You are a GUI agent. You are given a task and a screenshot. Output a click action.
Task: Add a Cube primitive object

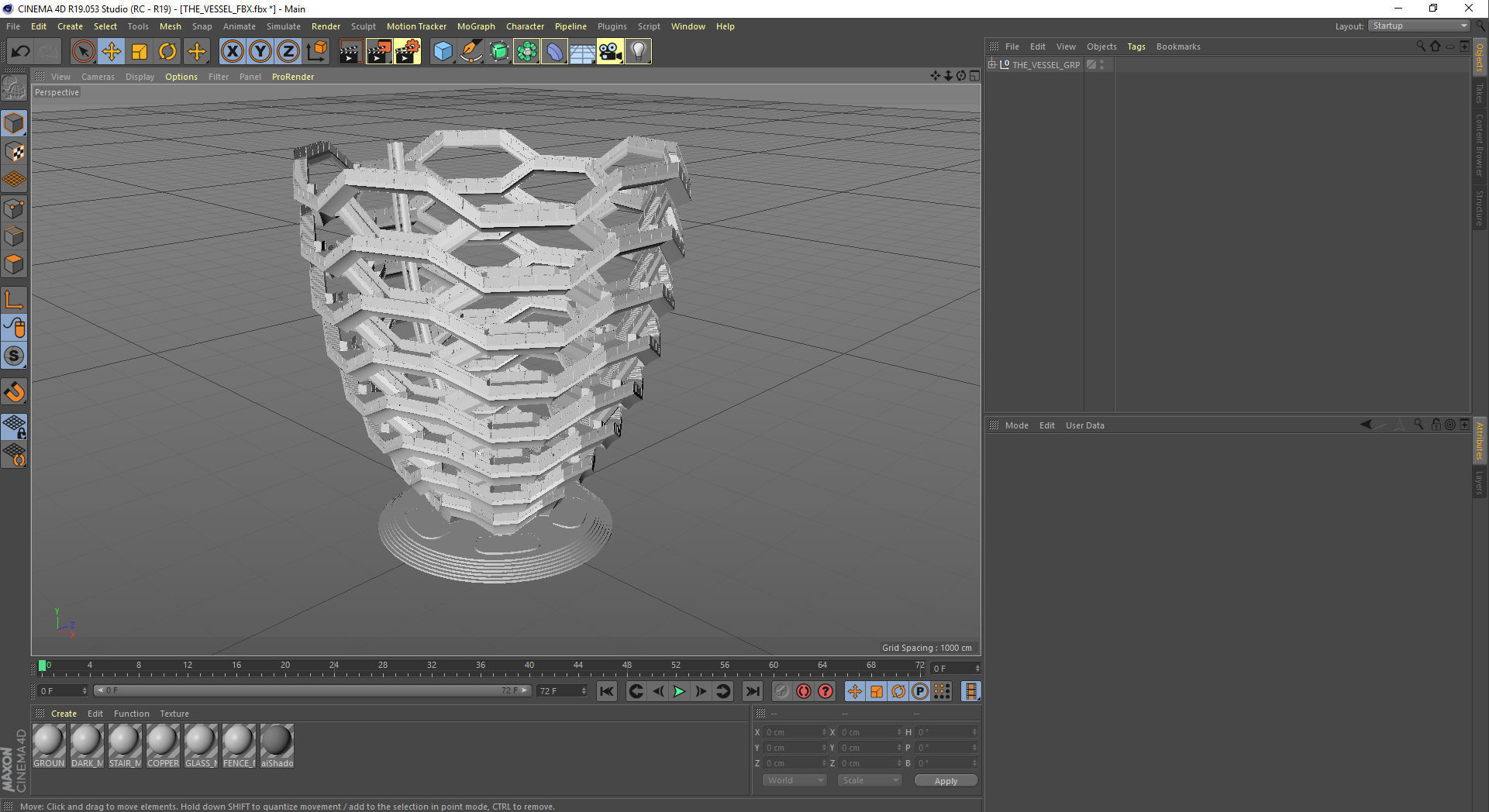tap(443, 52)
